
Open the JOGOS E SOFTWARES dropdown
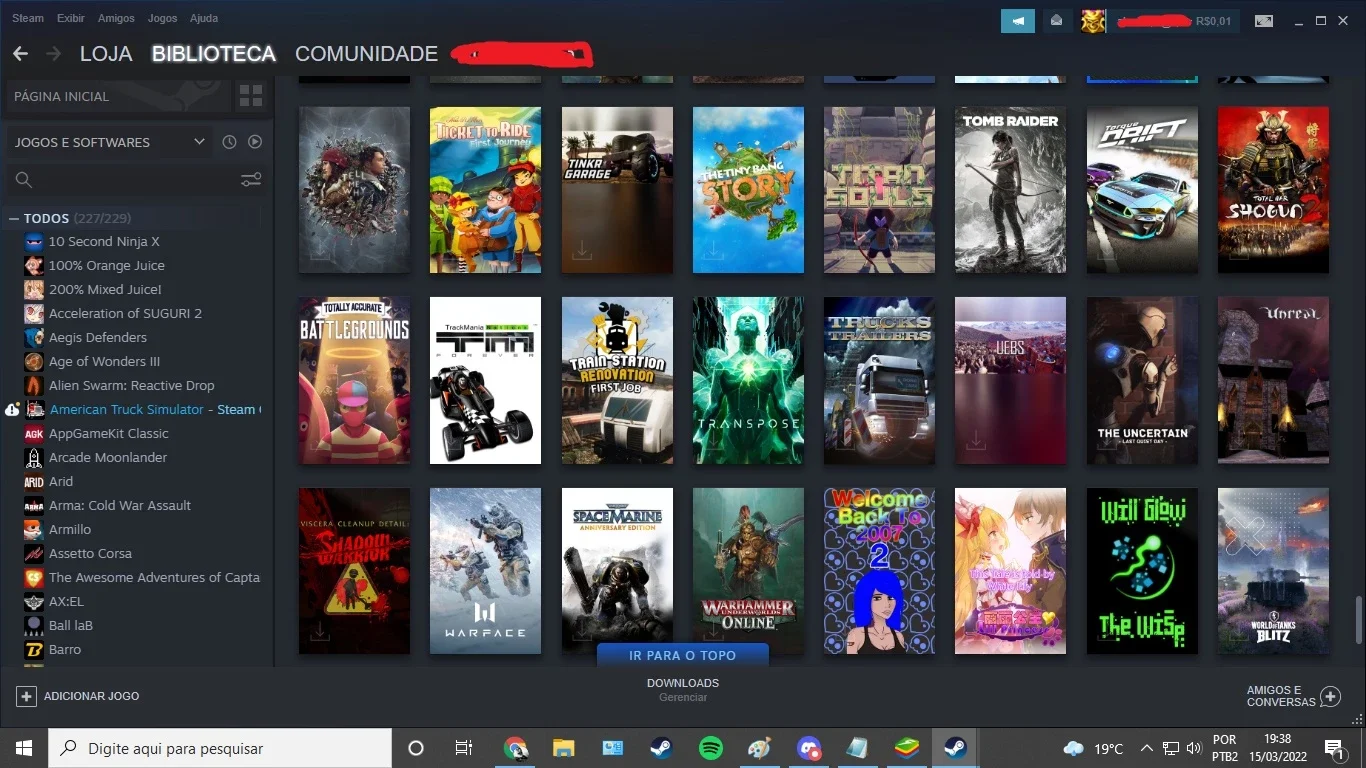point(110,142)
